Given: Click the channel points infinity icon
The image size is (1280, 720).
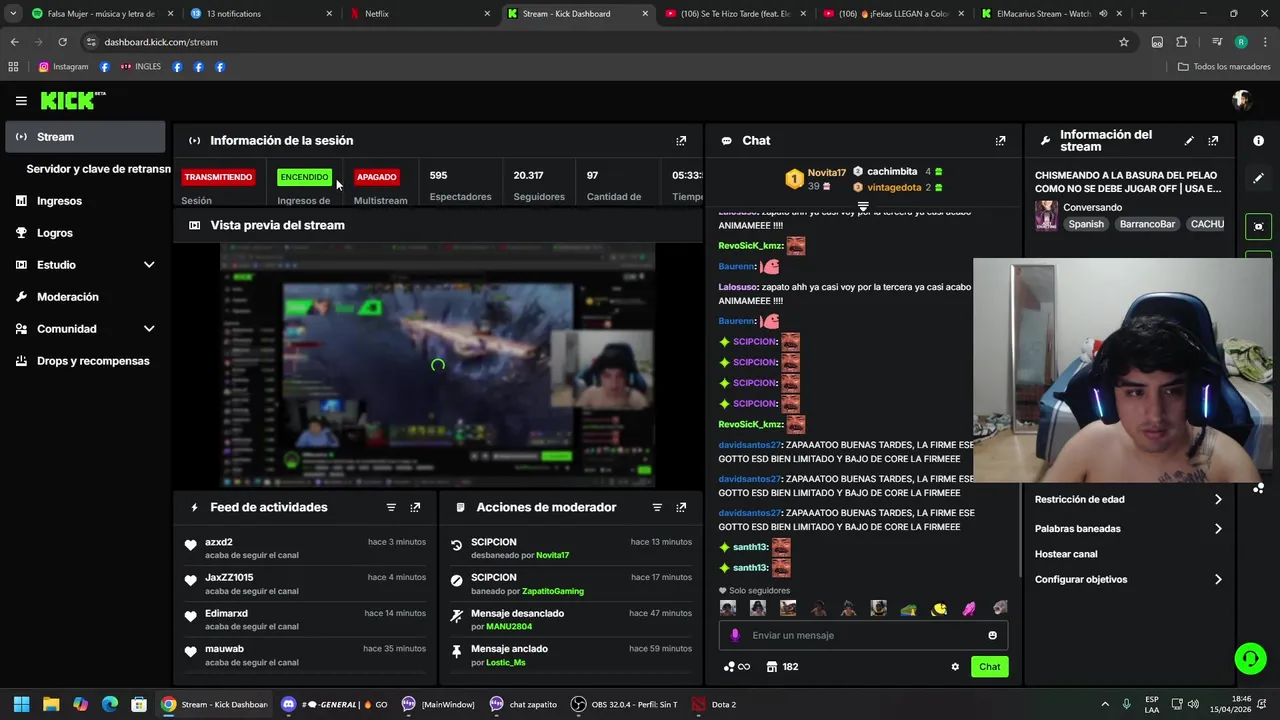Looking at the screenshot, I should click(x=737, y=667).
